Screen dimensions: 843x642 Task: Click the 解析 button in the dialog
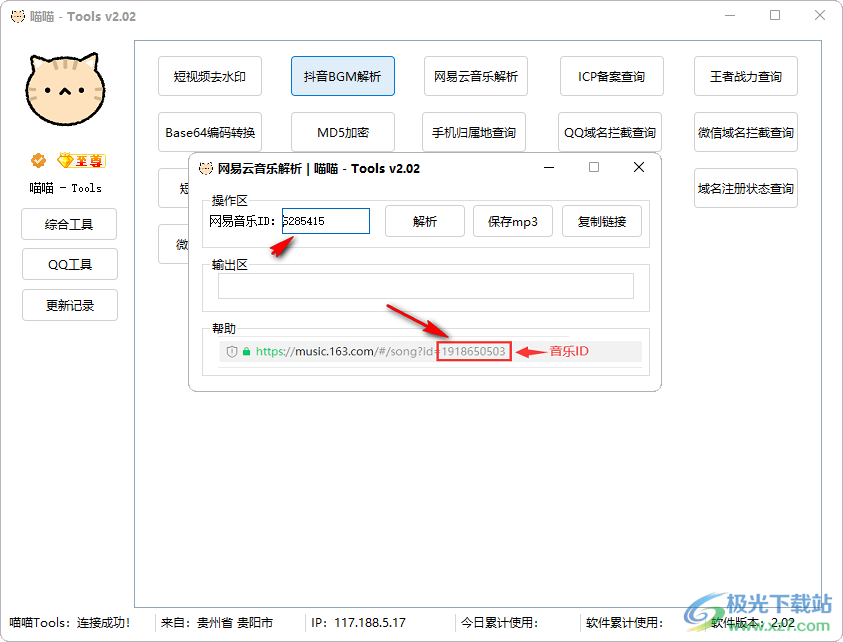425,221
